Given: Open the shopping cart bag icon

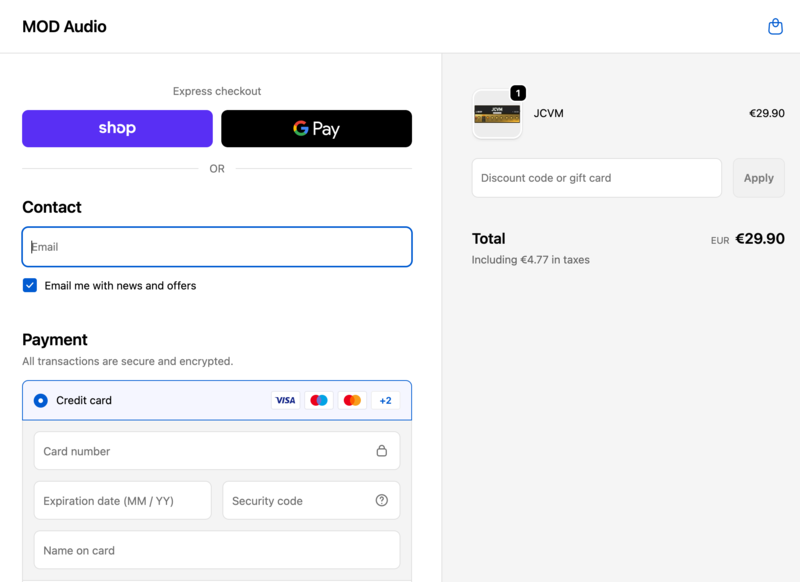Looking at the screenshot, I should click(775, 25).
